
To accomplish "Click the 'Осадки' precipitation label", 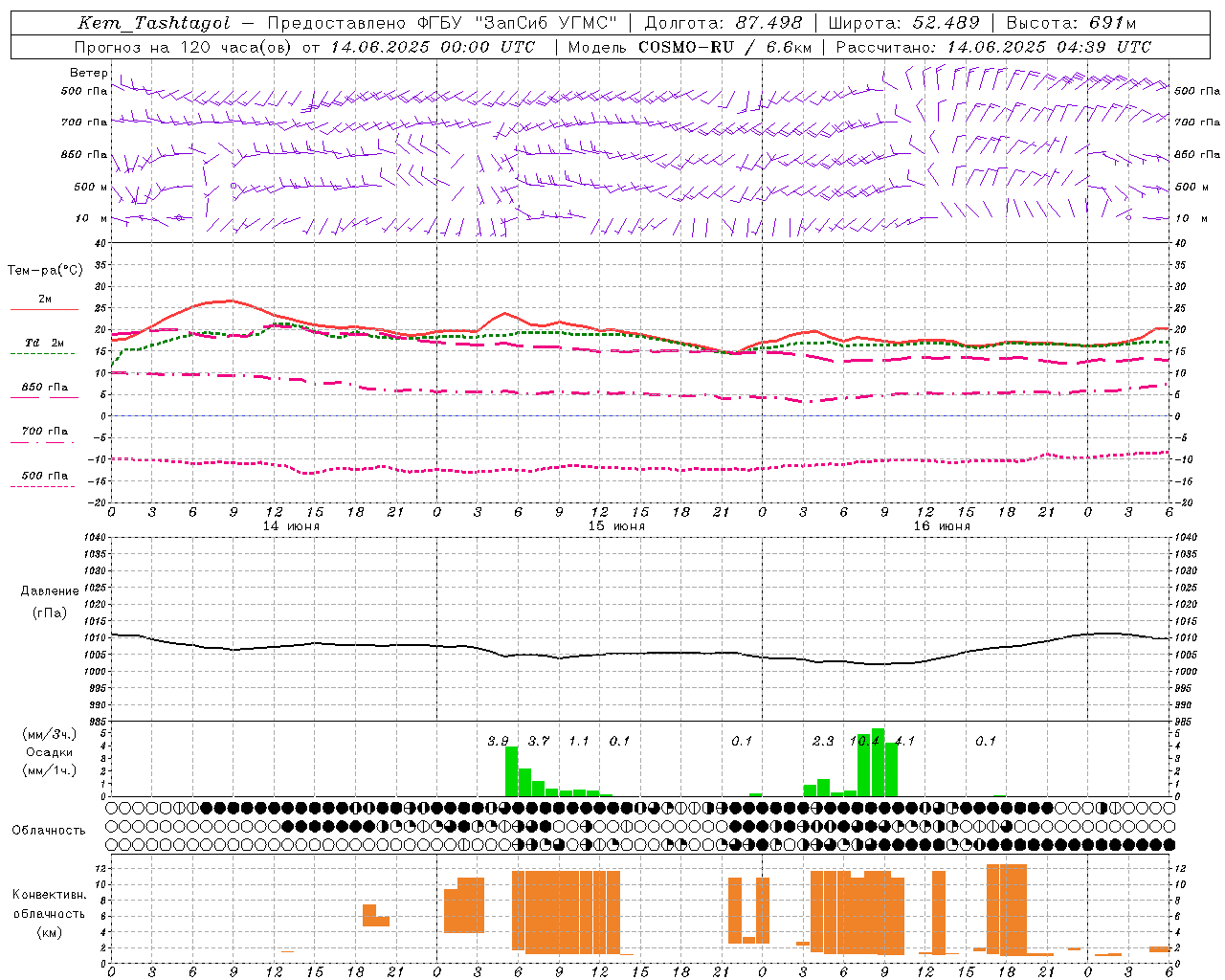I will (48, 752).
